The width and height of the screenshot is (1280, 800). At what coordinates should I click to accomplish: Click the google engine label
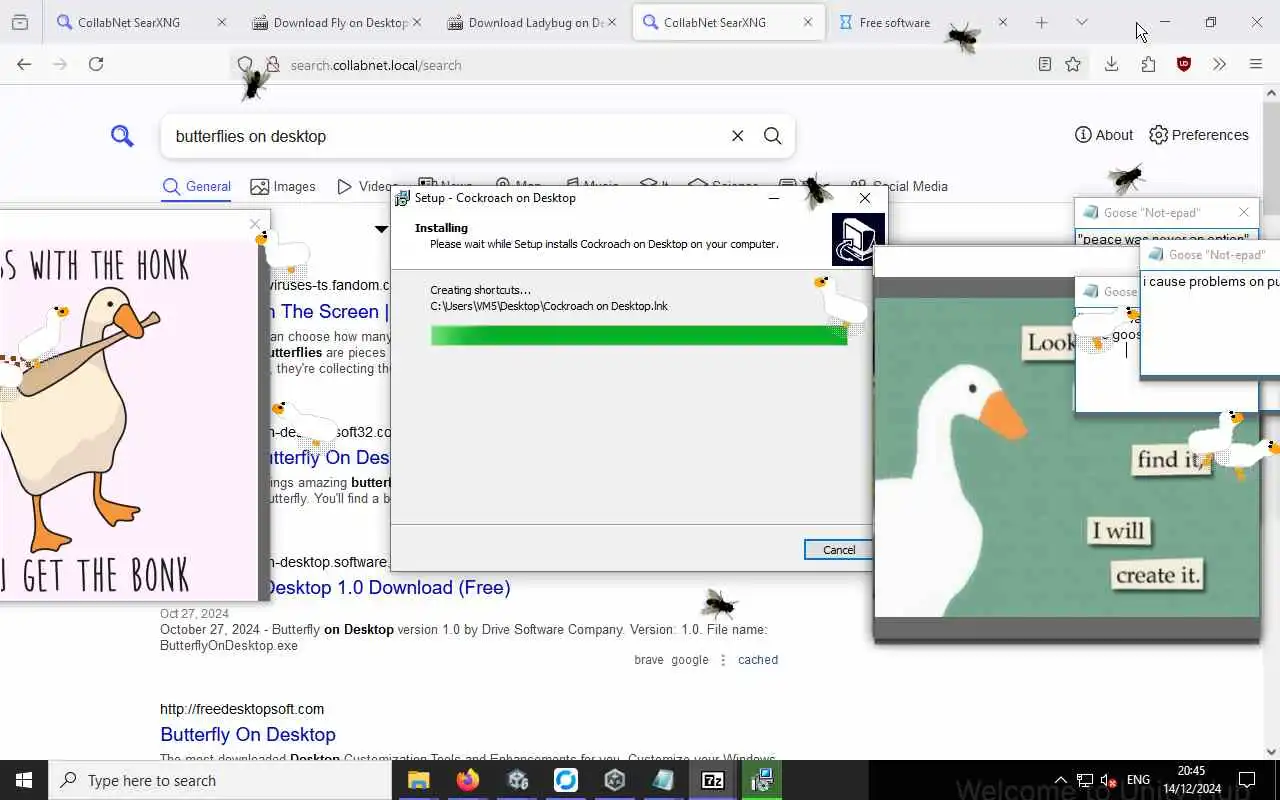[x=690, y=660]
